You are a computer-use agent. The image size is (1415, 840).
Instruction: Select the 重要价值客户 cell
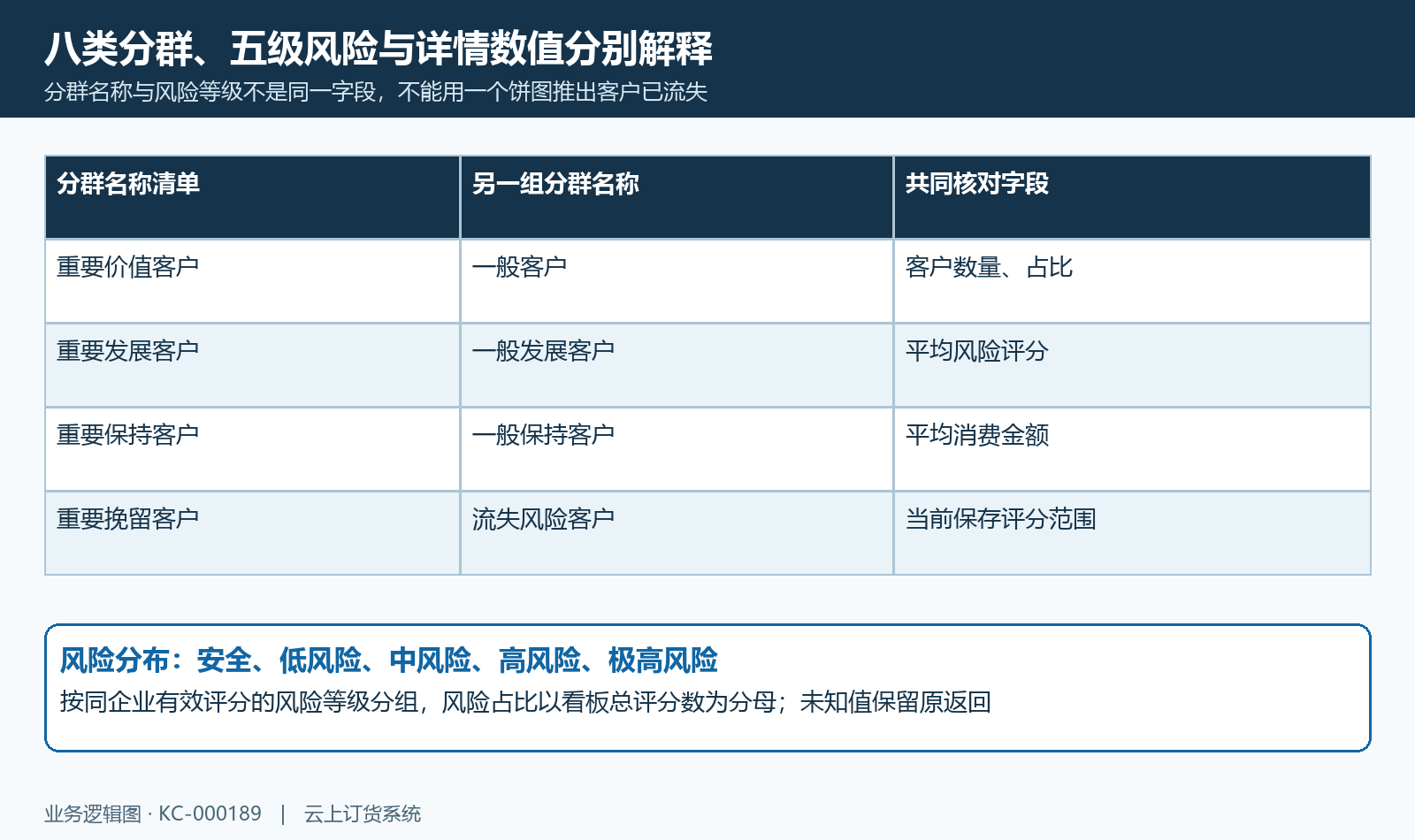pyautogui.click(x=253, y=281)
